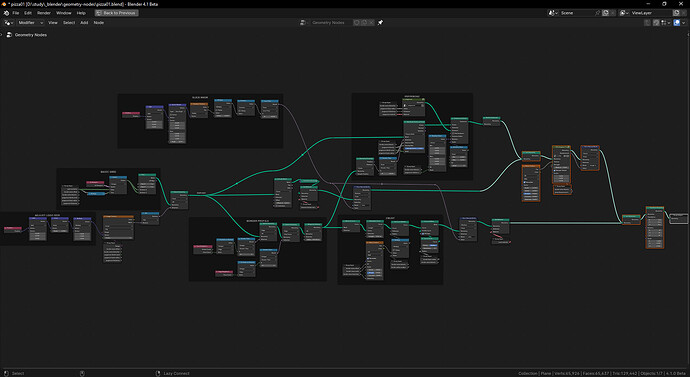The width and height of the screenshot is (690, 377).
Task: Click the Select hint text in status bar
Action: coord(18,373)
